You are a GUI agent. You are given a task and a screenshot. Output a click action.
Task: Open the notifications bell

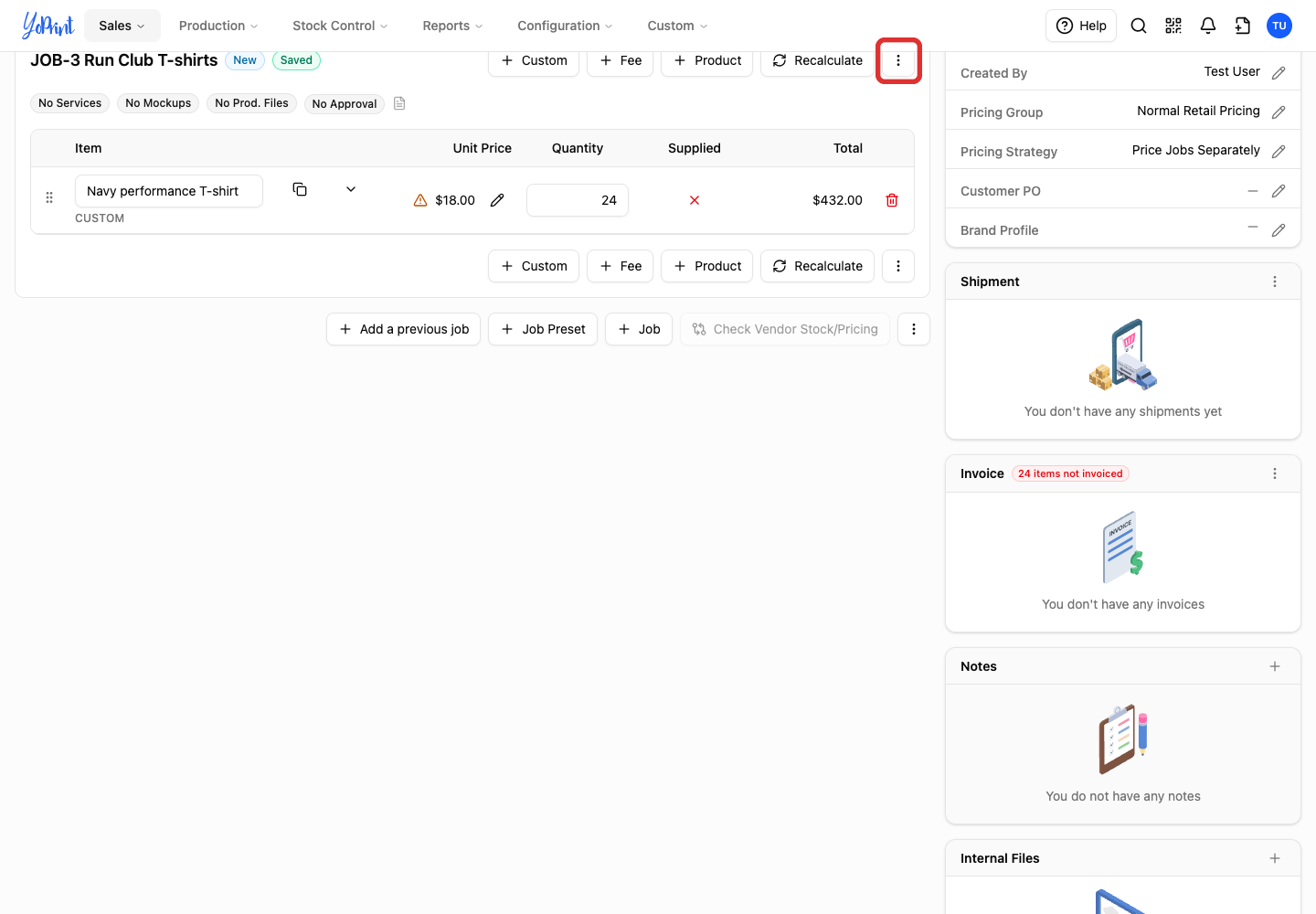point(1208,26)
